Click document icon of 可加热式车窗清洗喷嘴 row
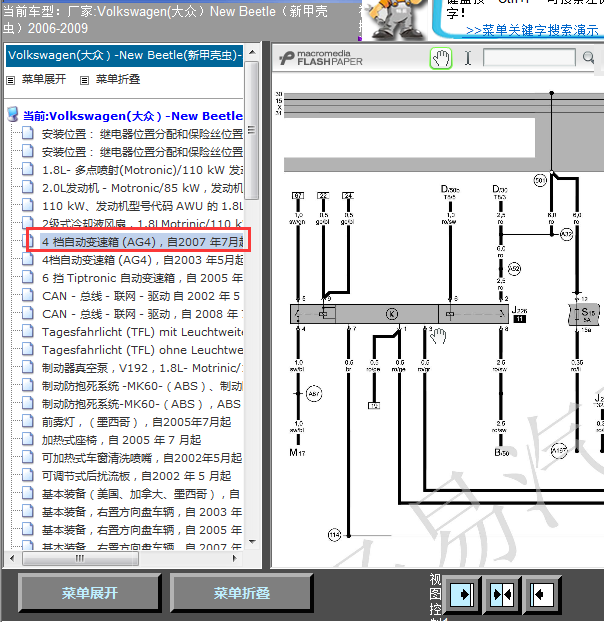 pyautogui.click(x=28, y=457)
